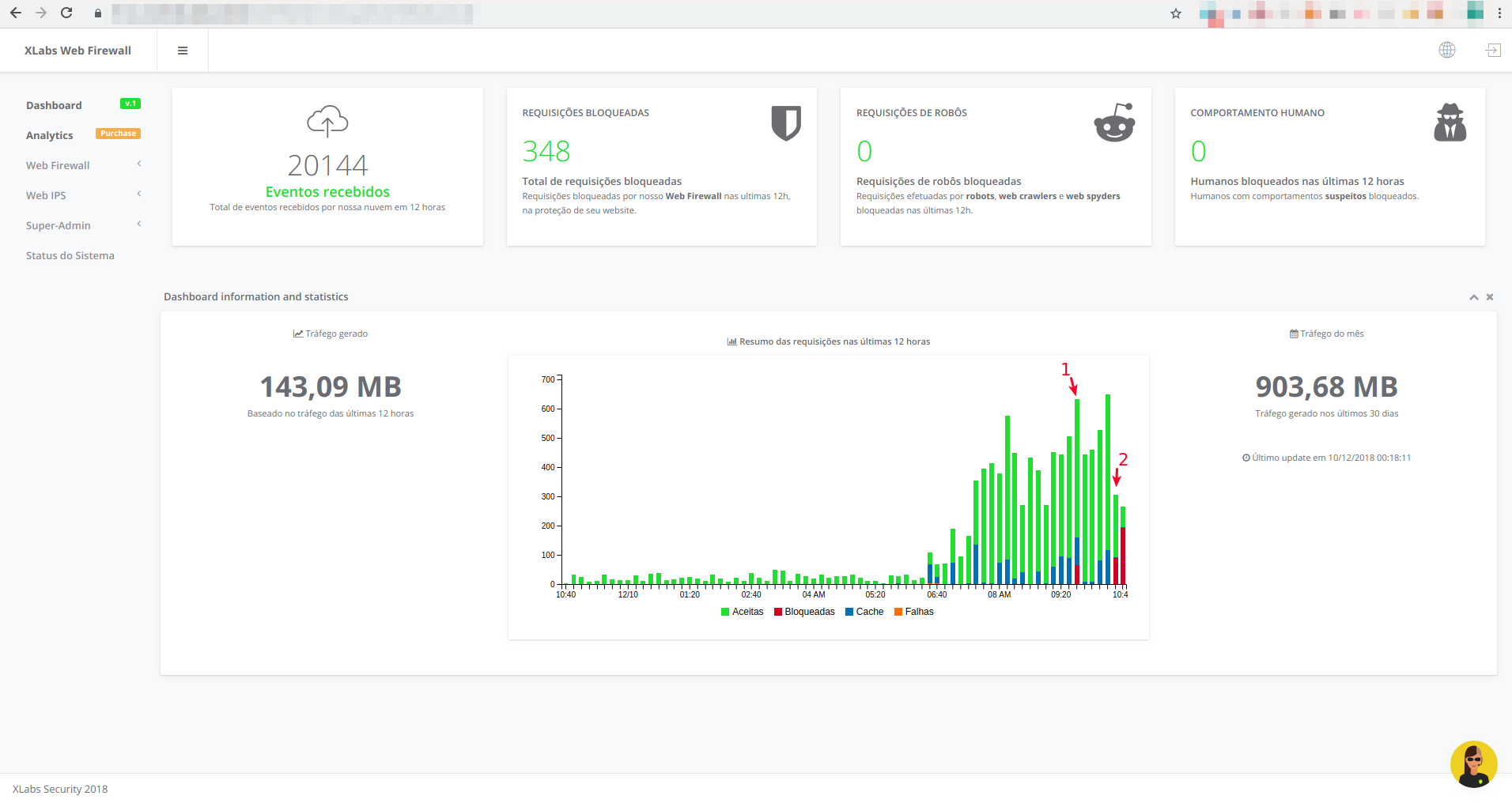The image size is (1512, 803).
Task: Click the XLabs Security 2018 footer text
Action: (x=60, y=789)
